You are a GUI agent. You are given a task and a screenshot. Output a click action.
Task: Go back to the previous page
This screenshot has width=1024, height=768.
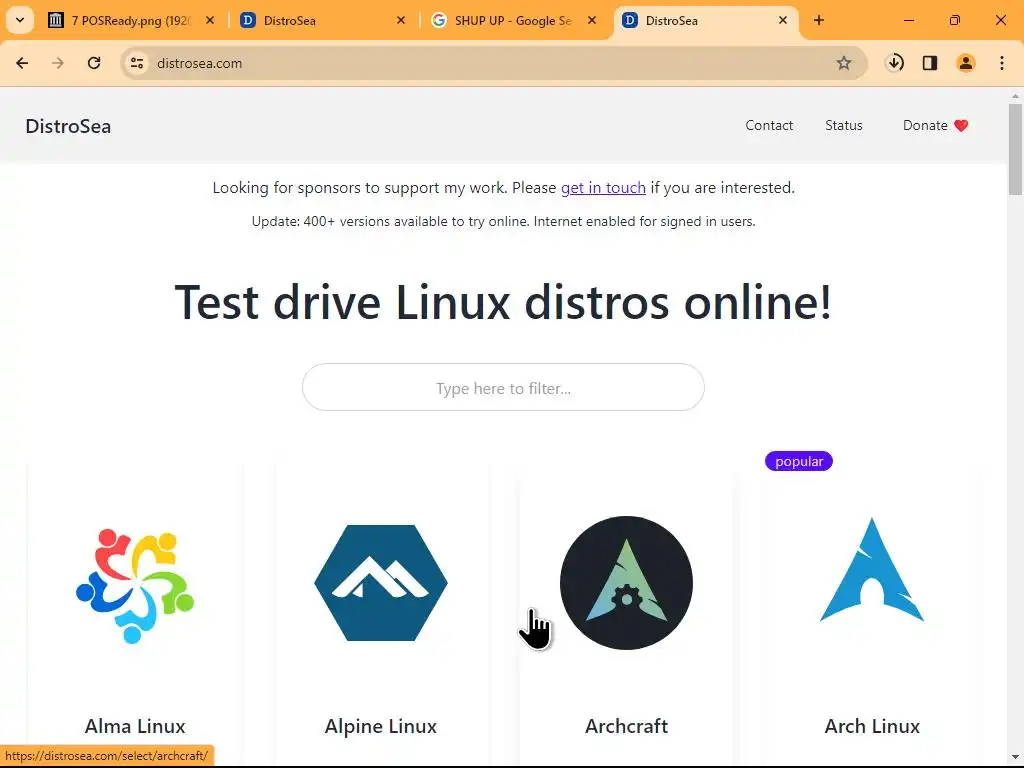(22, 63)
